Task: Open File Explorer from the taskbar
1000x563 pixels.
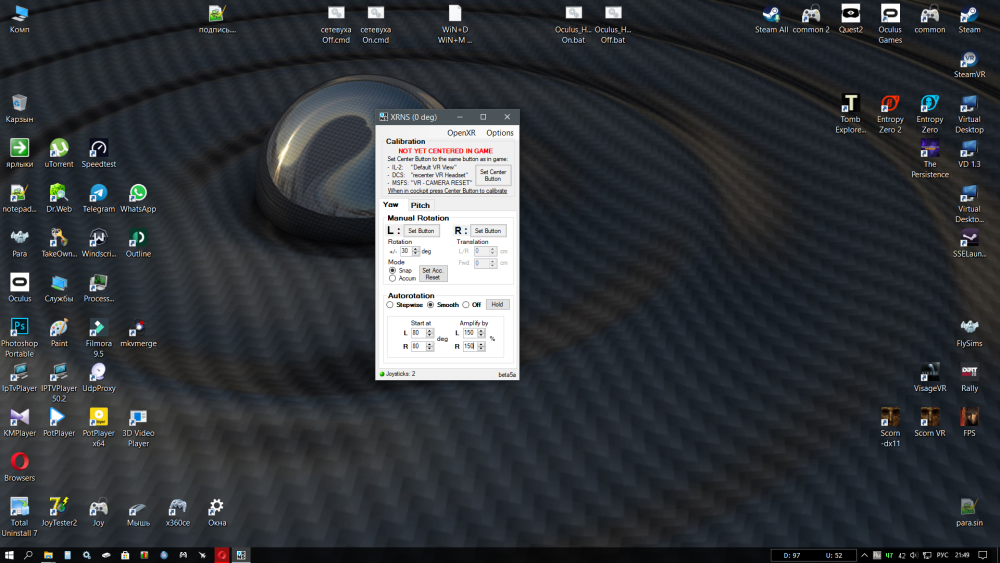Action: coord(48,555)
